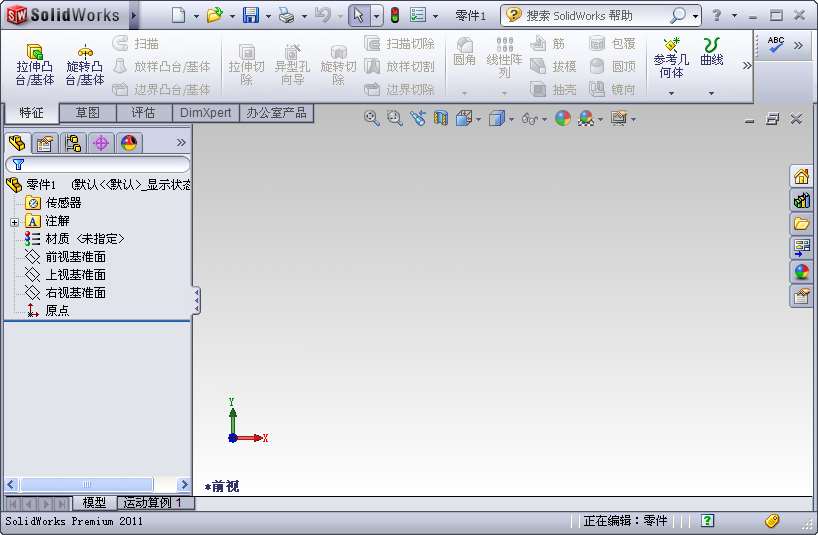The height and width of the screenshot is (535, 818).
Task: Toggle the rebuild traffic light icon
Action: (x=395, y=16)
